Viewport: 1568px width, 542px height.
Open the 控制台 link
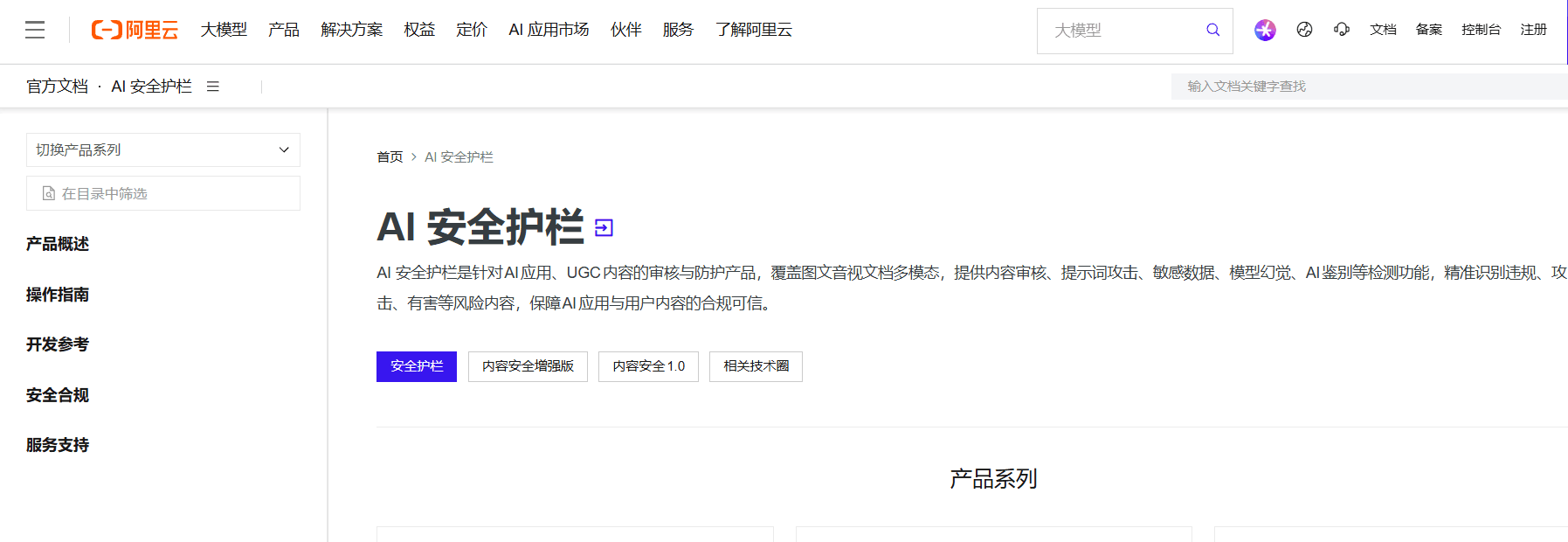click(x=1482, y=30)
